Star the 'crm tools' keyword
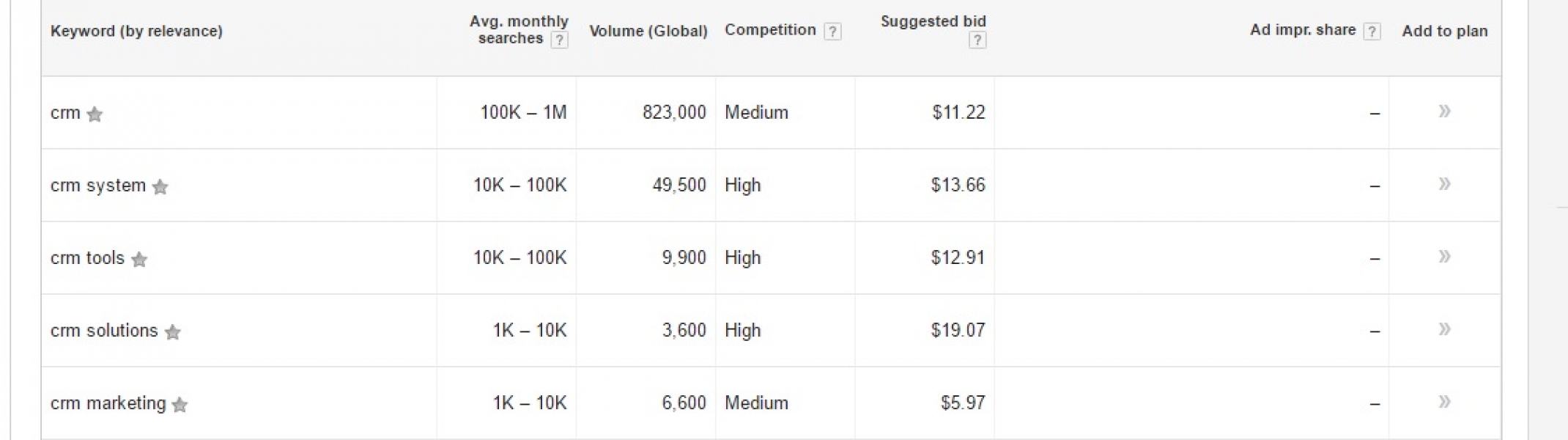Viewport: 1568px width, 440px height. pos(139,260)
